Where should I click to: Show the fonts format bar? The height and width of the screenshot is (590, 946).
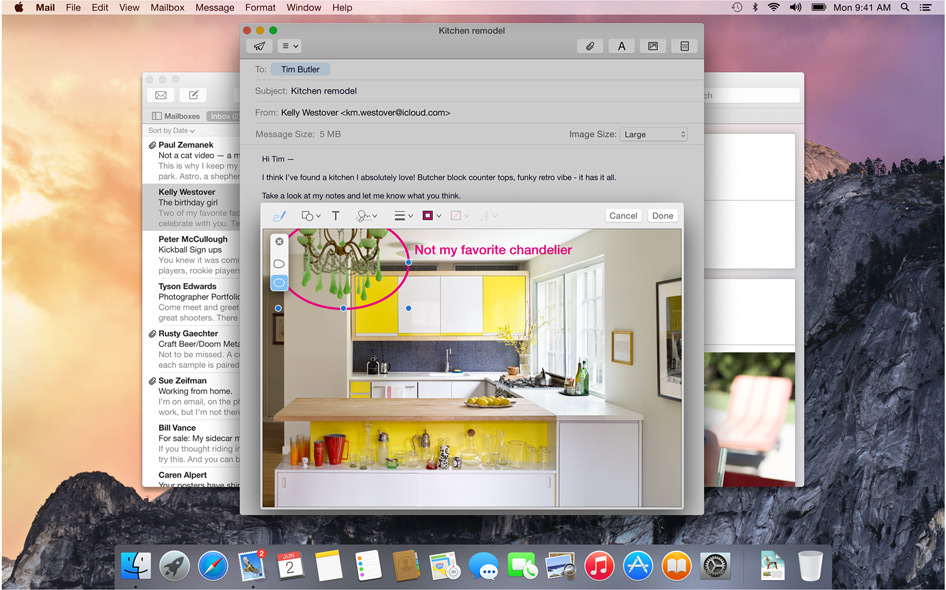click(621, 46)
